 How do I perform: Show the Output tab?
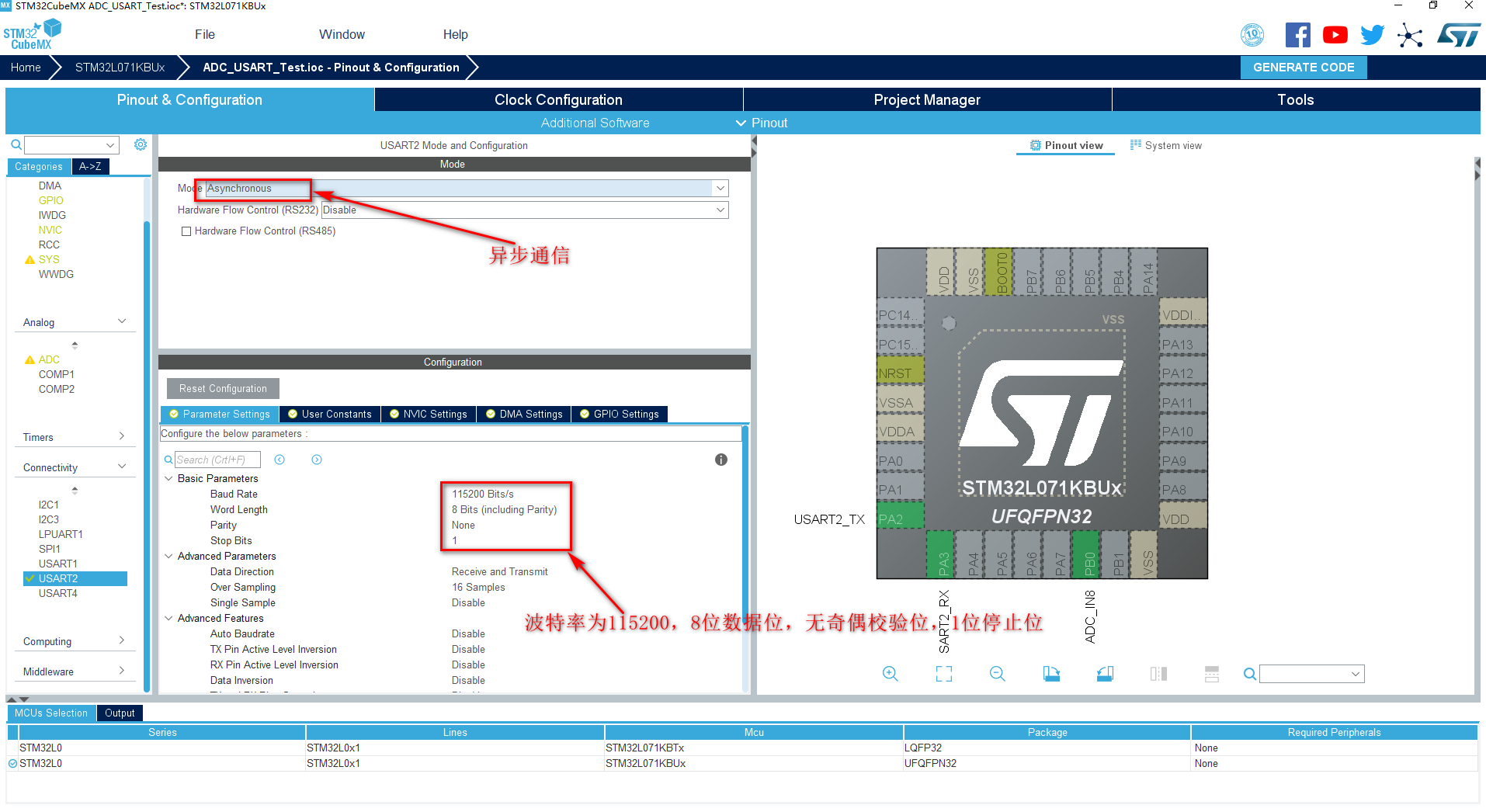click(x=120, y=713)
